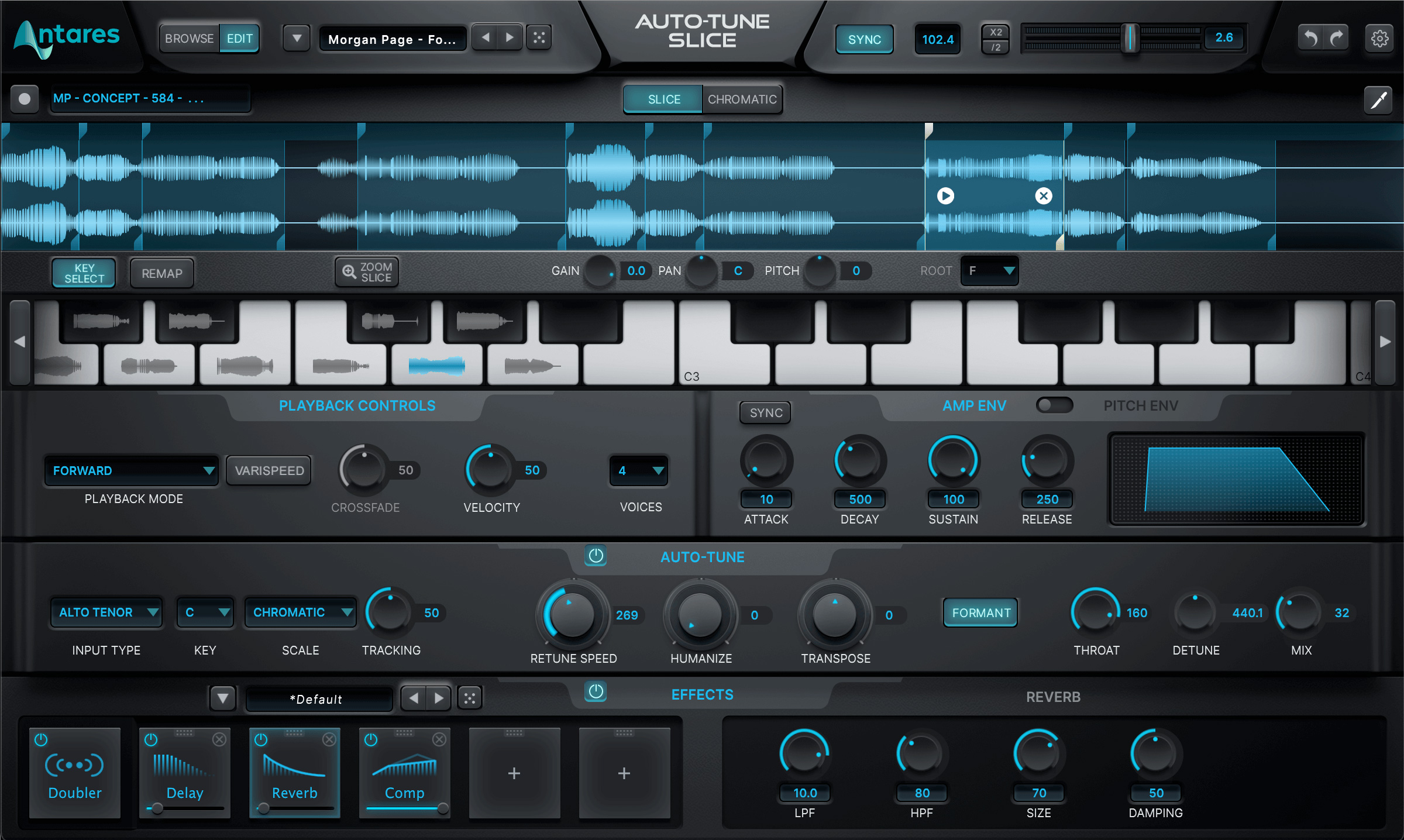Toggle the Comp power button
The width and height of the screenshot is (1404, 840).
[371, 739]
